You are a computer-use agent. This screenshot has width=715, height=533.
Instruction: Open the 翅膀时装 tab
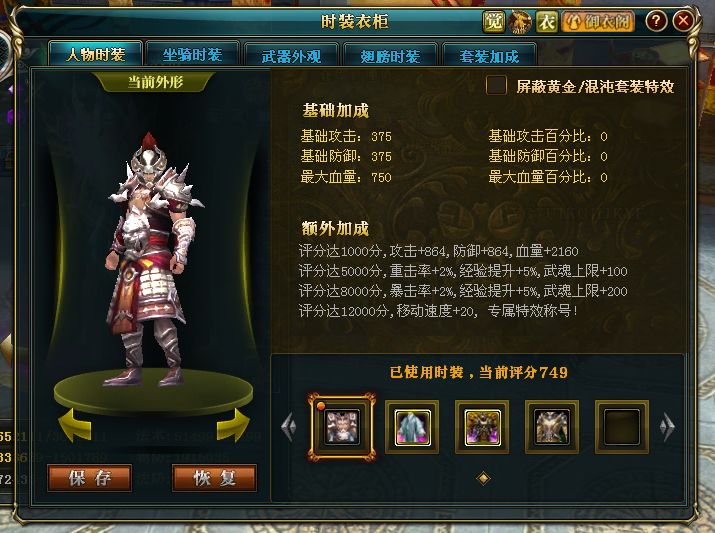click(390, 56)
